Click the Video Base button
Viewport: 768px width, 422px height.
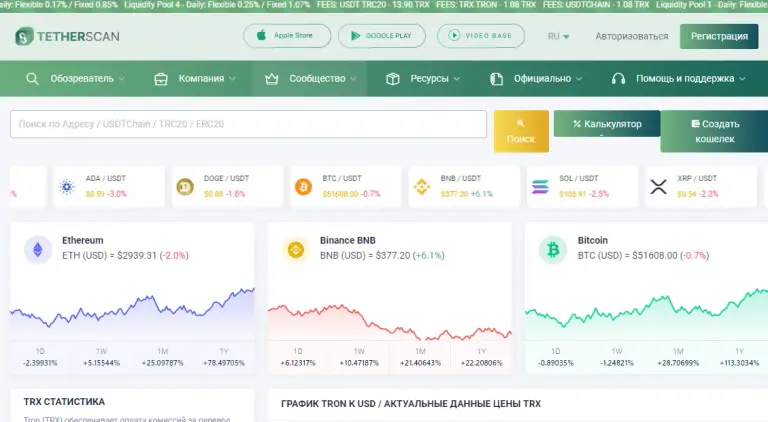pos(480,36)
